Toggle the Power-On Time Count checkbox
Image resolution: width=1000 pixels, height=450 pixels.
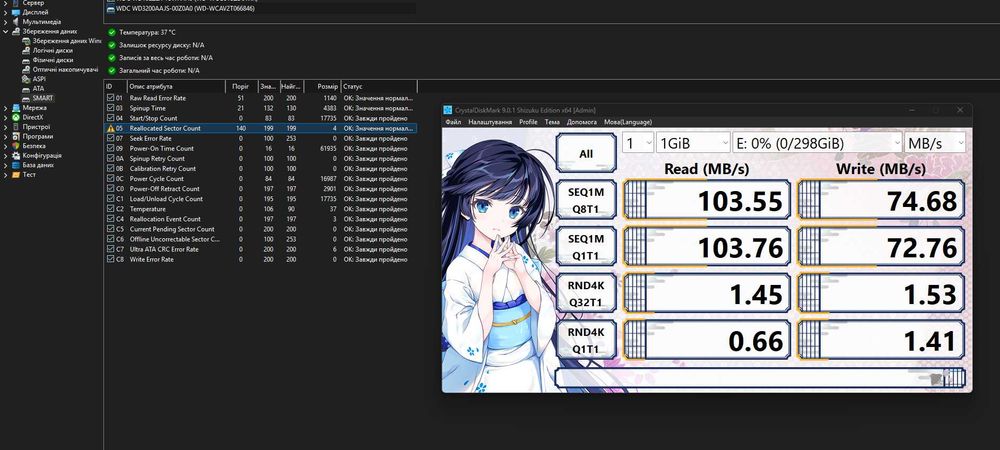click(110, 148)
